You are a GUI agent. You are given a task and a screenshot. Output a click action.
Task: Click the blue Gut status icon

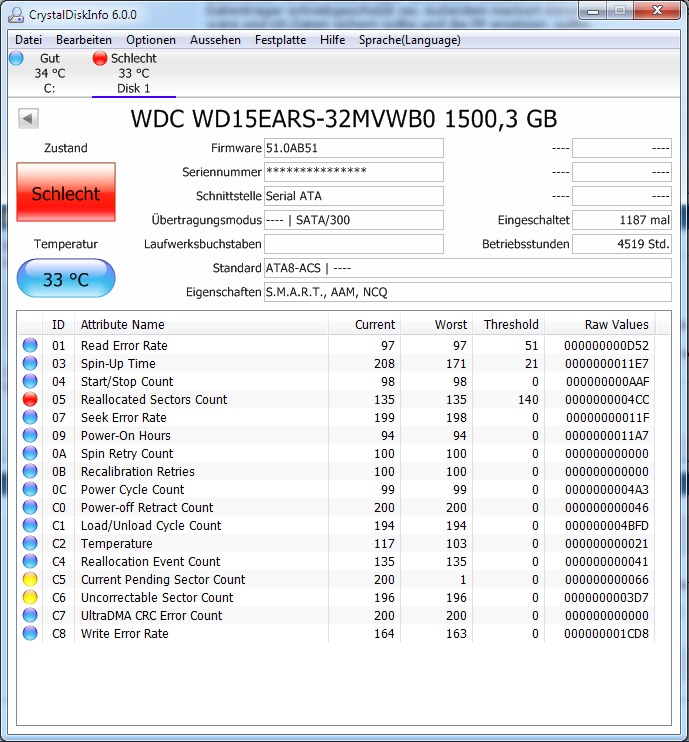[x=16, y=58]
